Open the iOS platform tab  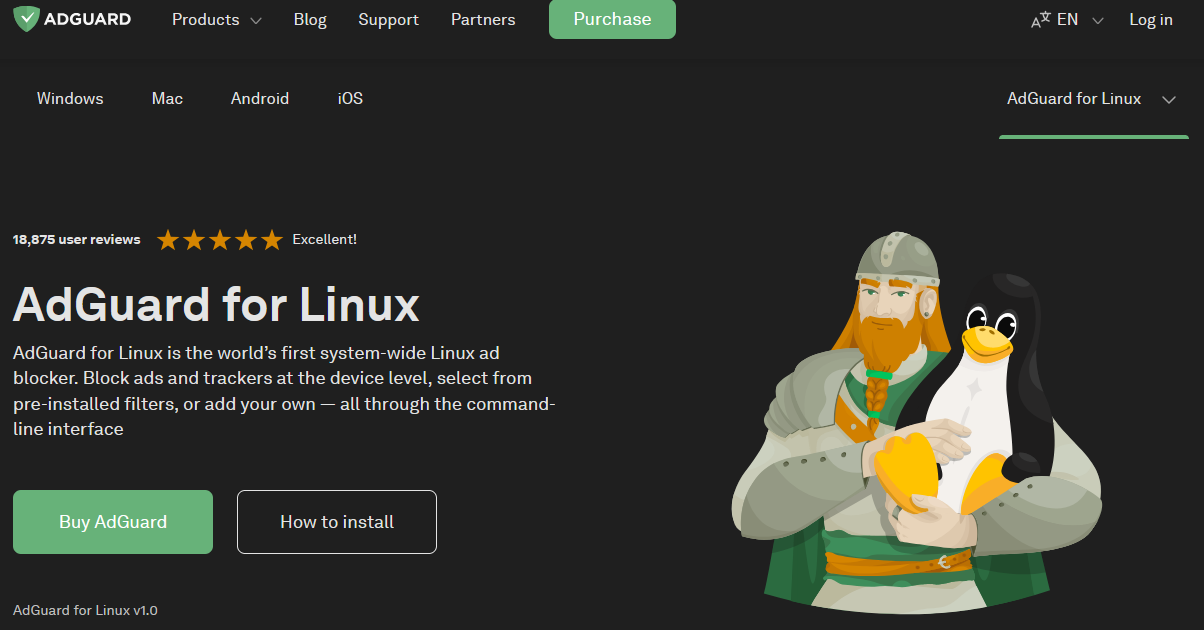[x=350, y=98]
